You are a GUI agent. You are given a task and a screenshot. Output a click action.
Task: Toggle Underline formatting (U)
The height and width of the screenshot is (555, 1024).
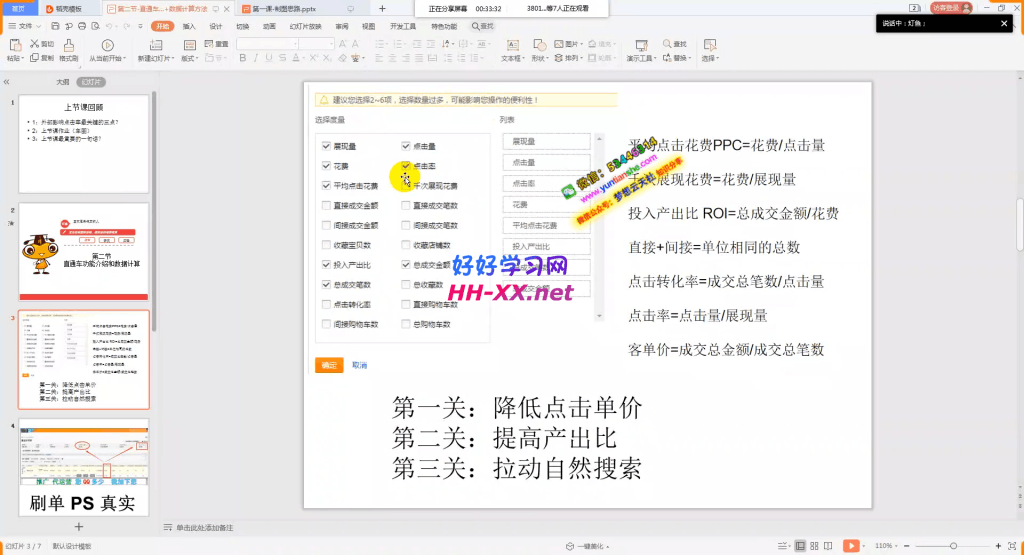point(268,58)
